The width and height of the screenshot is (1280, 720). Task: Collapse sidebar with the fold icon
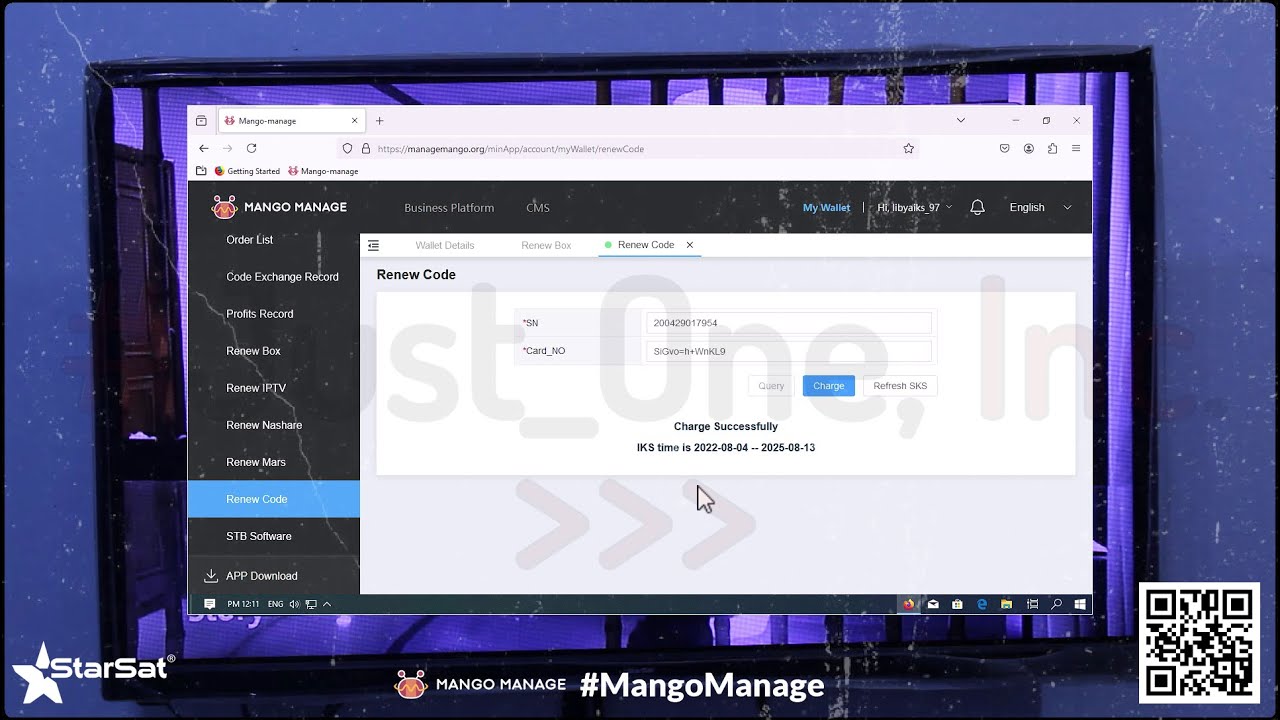[x=374, y=245]
